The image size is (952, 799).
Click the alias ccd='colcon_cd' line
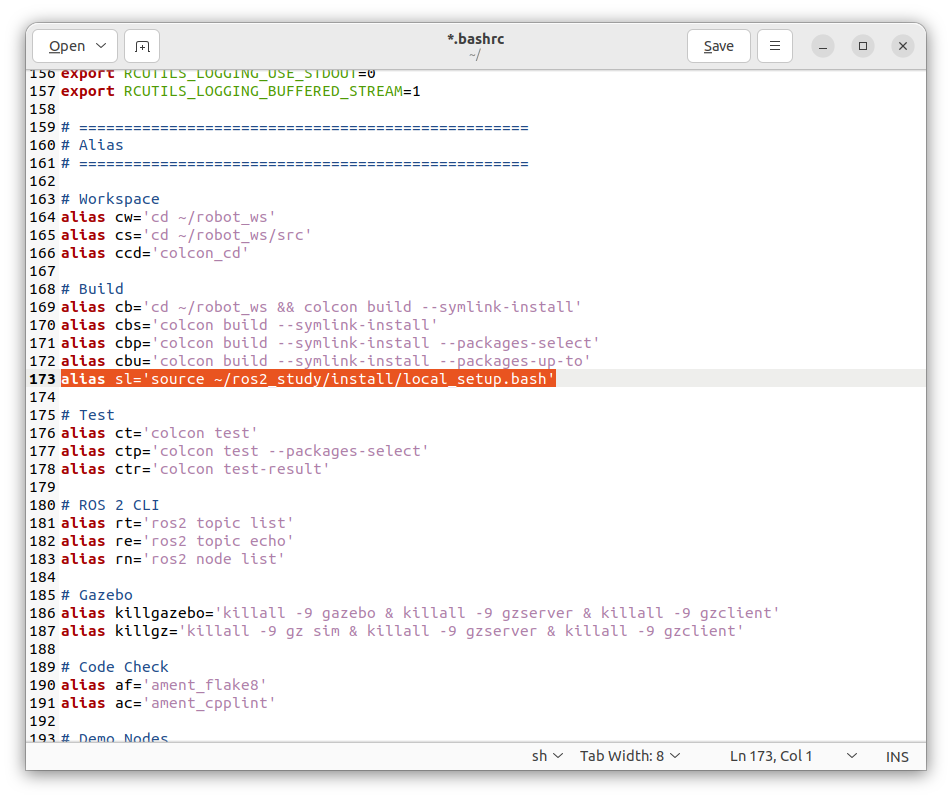pos(155,253)
